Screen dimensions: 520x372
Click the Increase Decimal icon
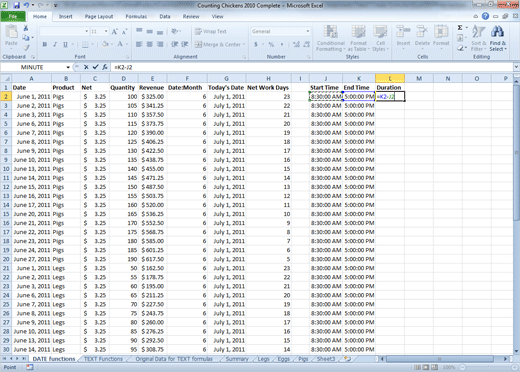coord(296,44)
